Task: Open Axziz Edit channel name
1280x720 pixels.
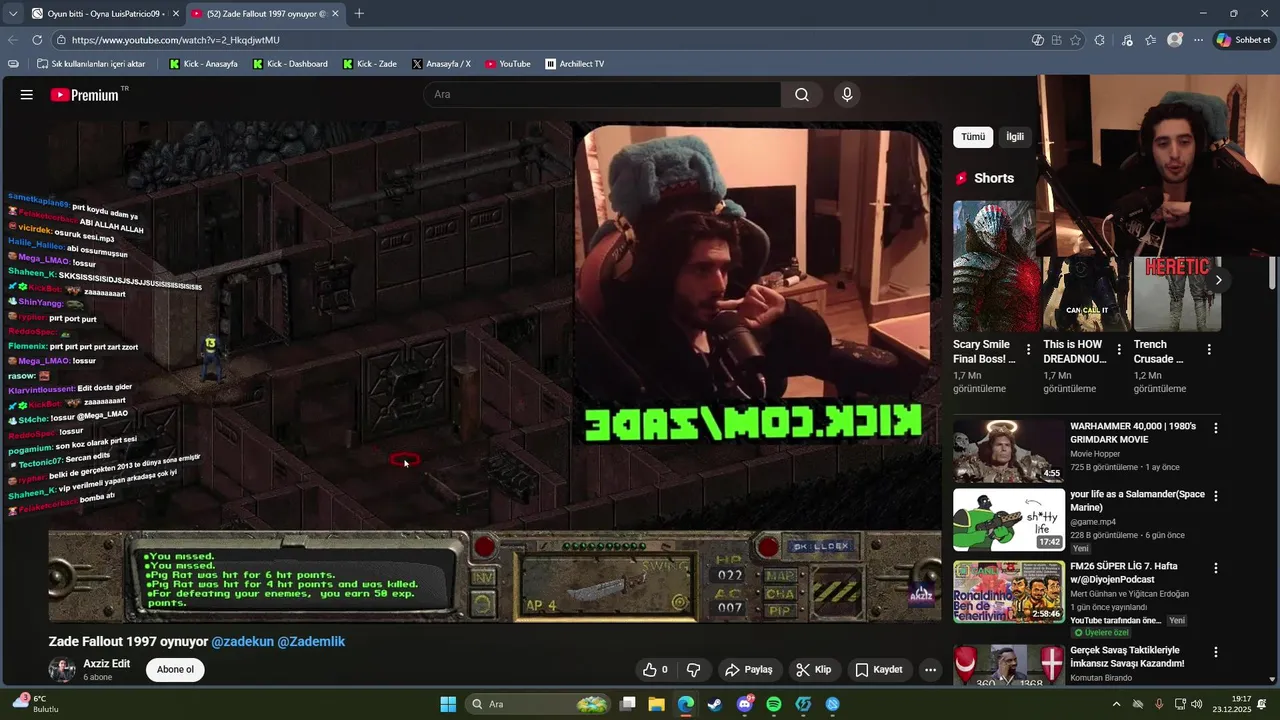Action: point(106,664)
